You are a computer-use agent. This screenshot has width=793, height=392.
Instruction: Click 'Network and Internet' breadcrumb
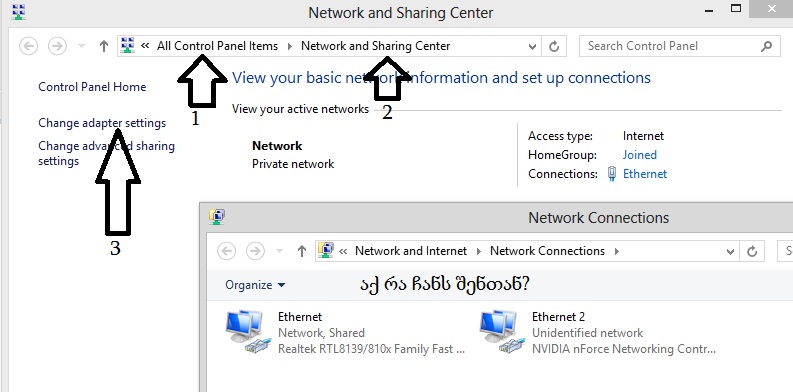click(x=411, y=251)
